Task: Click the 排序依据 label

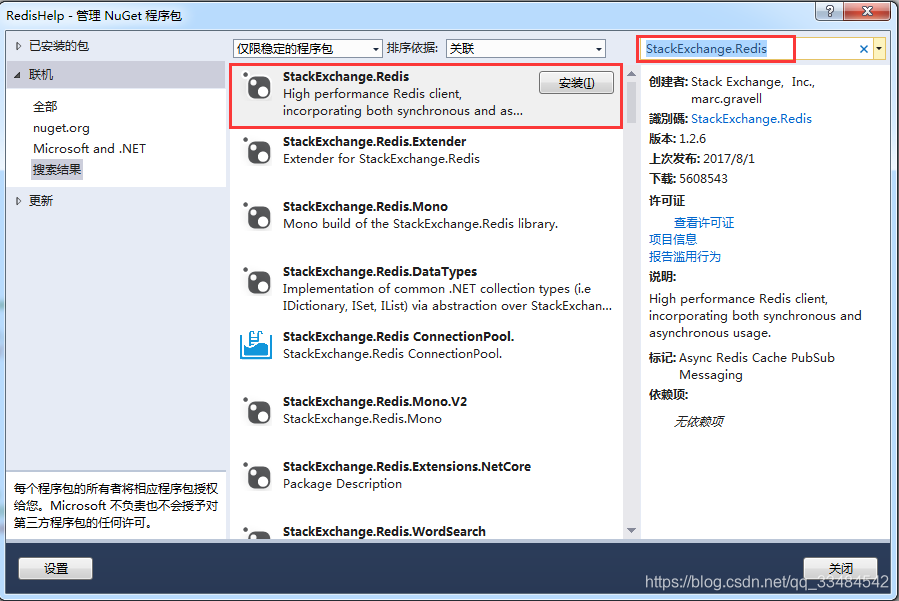Action: tap(412, 48)
